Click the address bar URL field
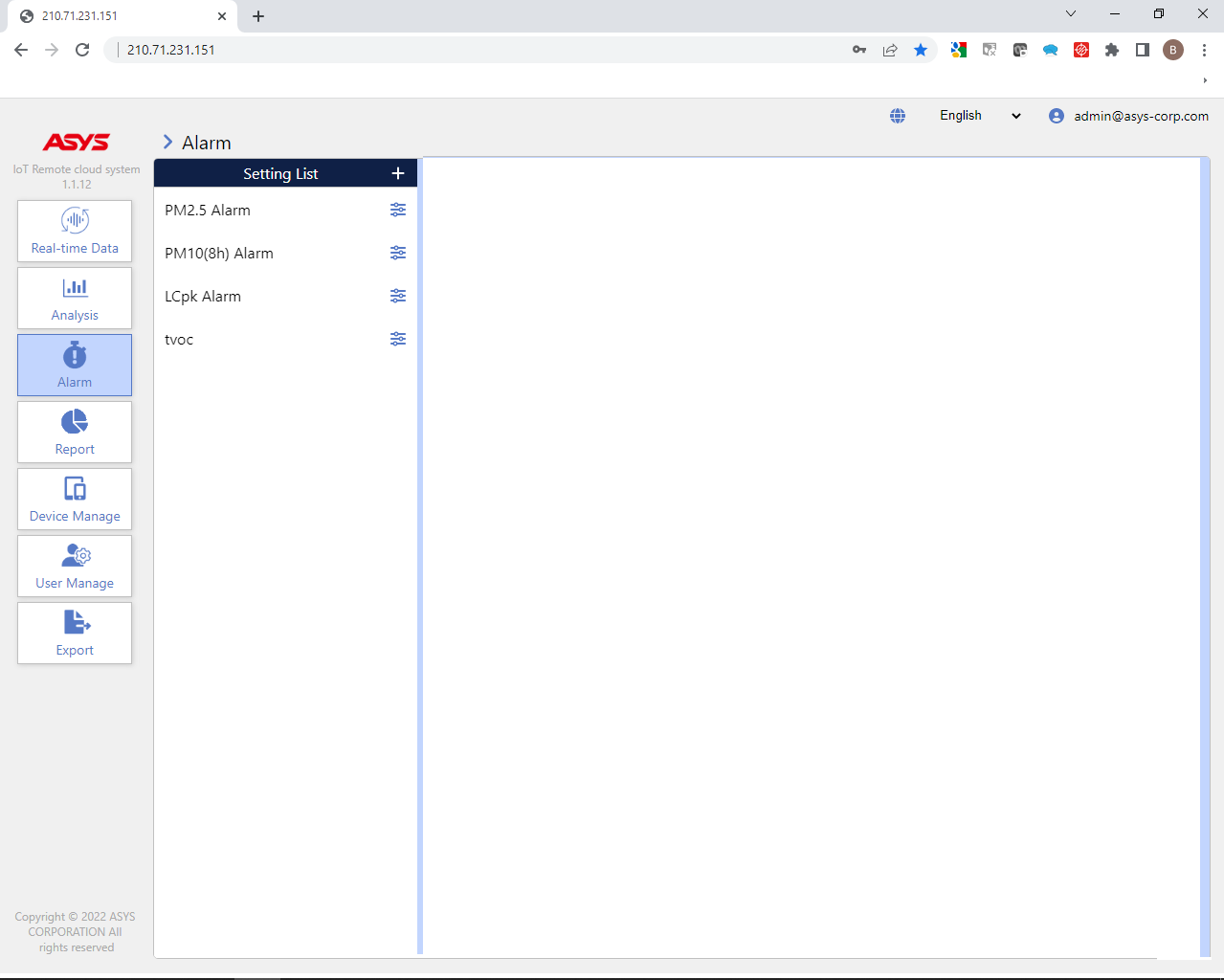Image resolution: width=1224 pixels, height=980 pixels. coord(478,50)
